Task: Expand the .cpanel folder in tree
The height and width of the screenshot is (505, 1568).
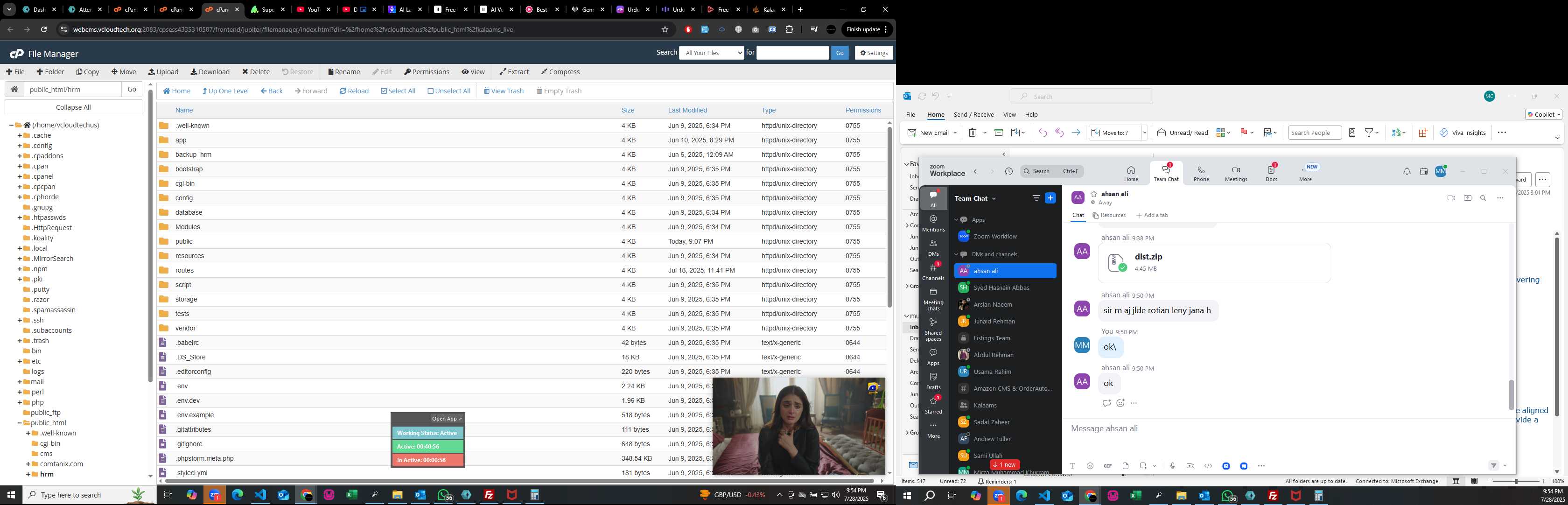Action: tap(20, 176)
